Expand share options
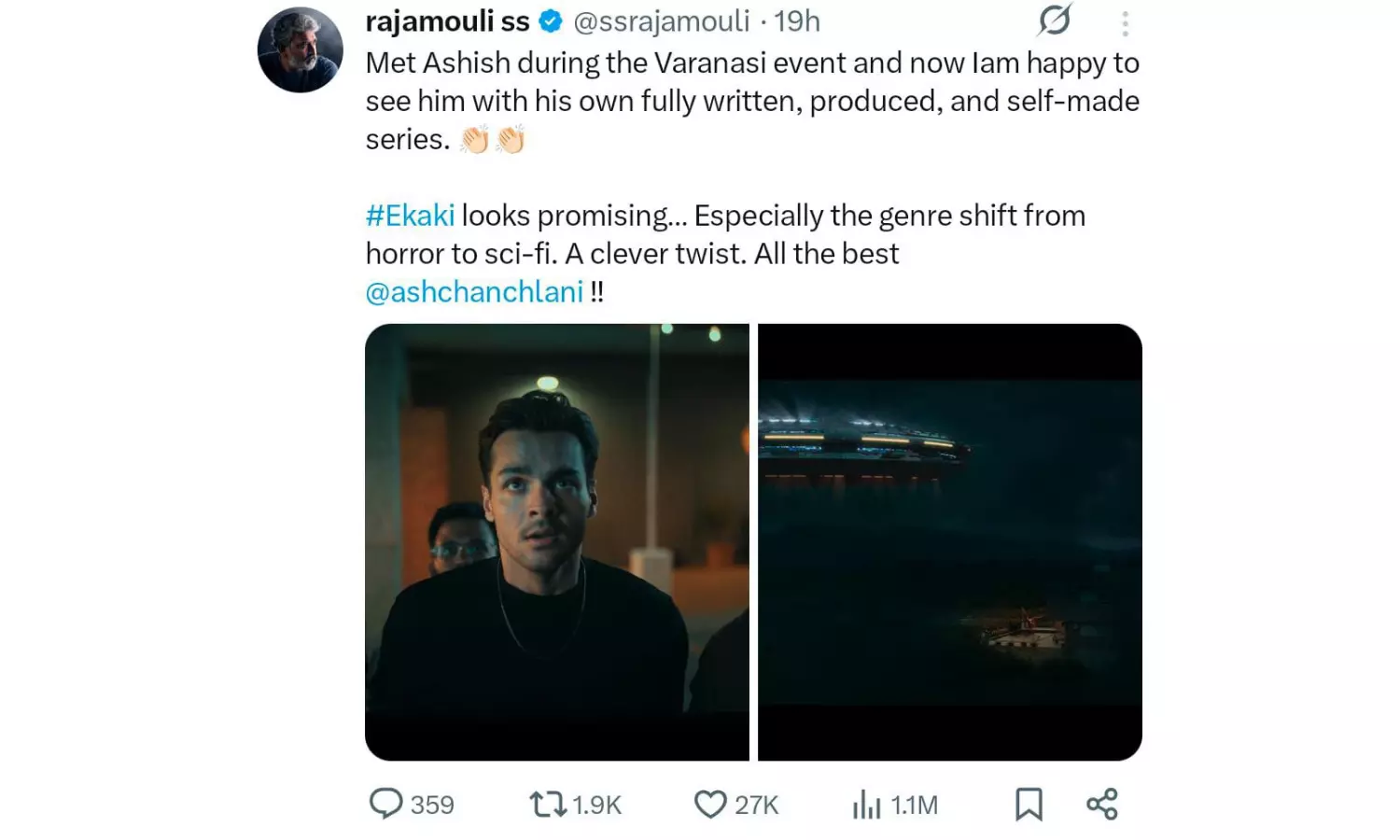The image size is (1400, 840). click(1103, 802)
